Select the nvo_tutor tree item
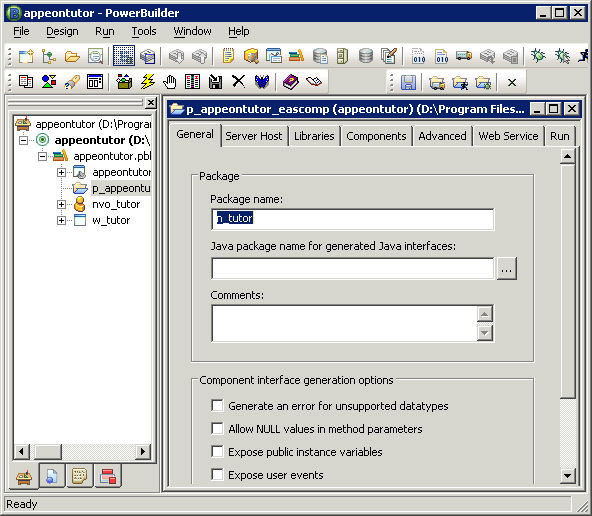Screen dimensions: 592x516 [116, 204]
